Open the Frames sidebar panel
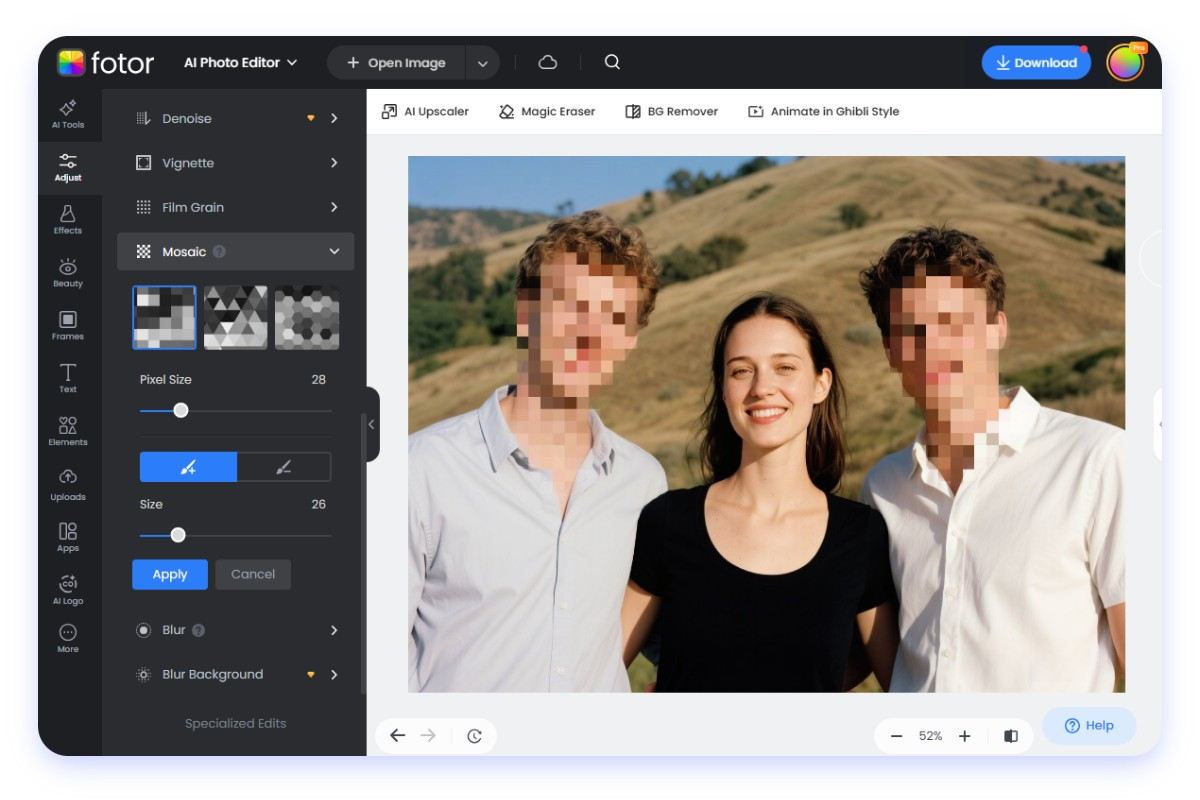 pos(68,325)
